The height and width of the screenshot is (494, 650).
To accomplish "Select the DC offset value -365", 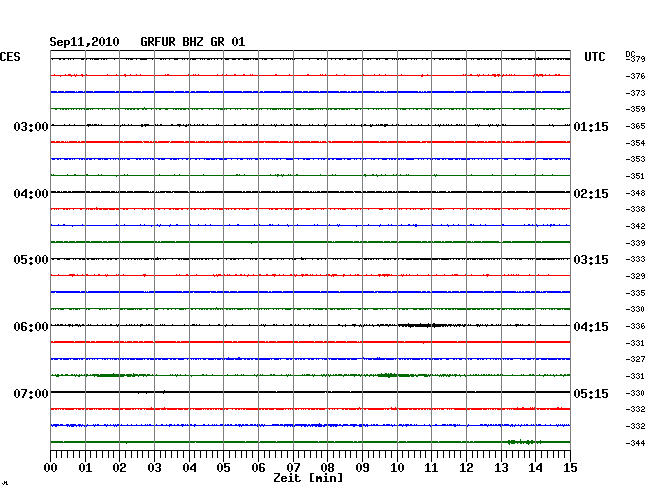I will click(635, 126).
